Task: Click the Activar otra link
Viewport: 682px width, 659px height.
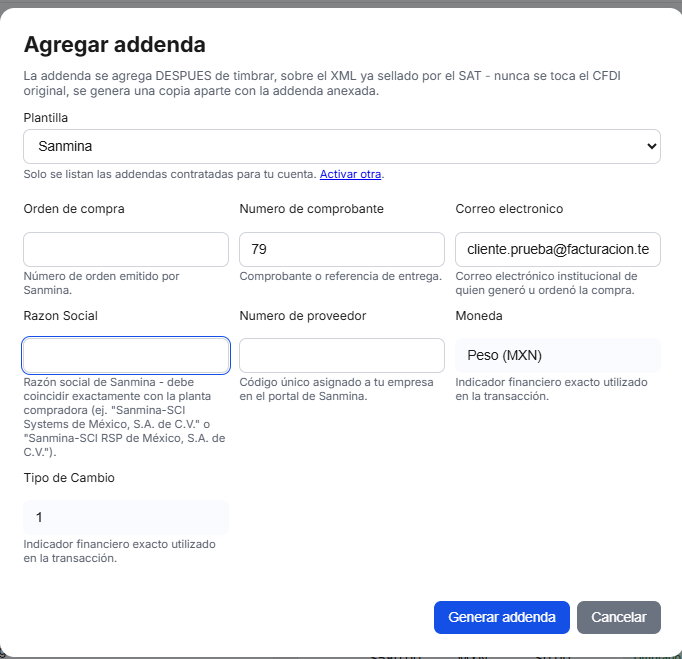Action: point(350,174)
